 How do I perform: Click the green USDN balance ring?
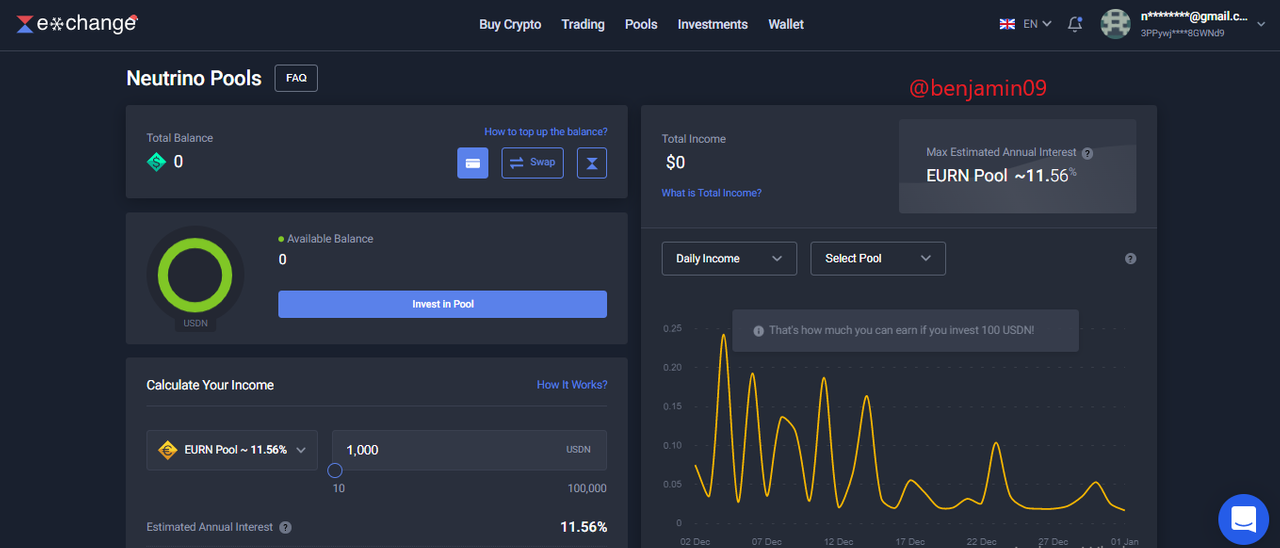(x=195, y=273)
